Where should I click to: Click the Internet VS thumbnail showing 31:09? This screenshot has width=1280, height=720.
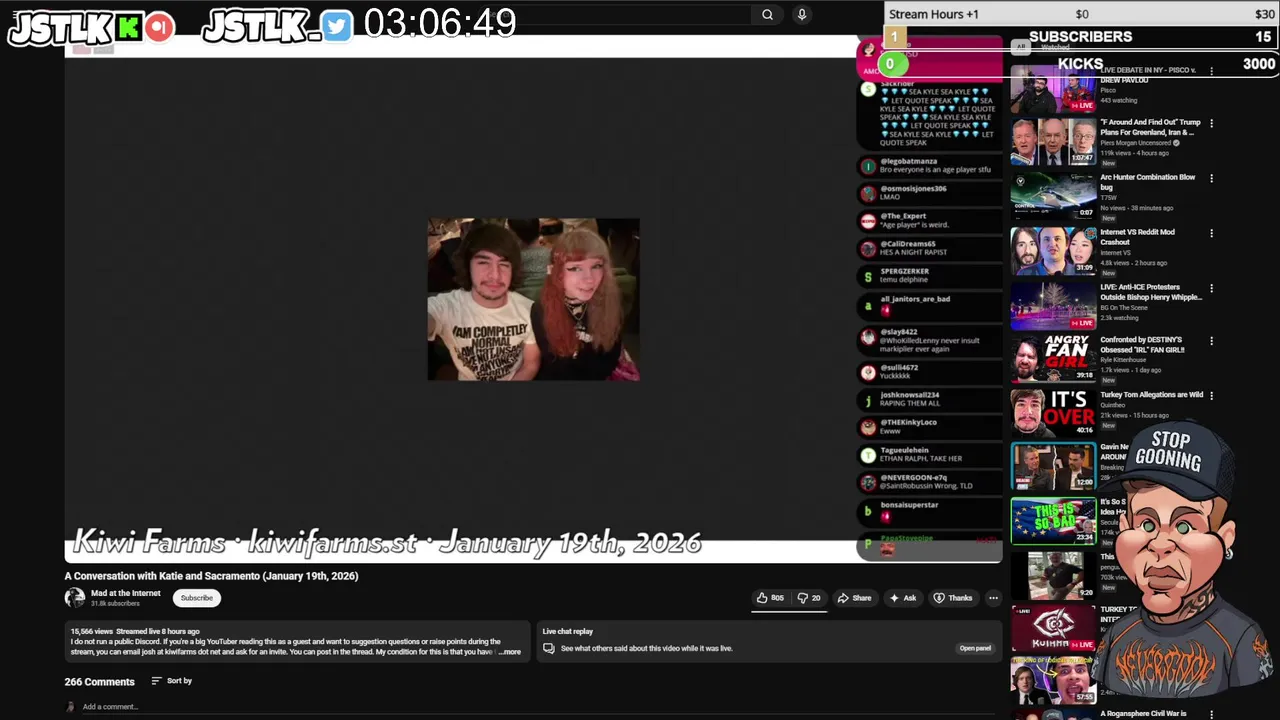[x=1053, y=250]
